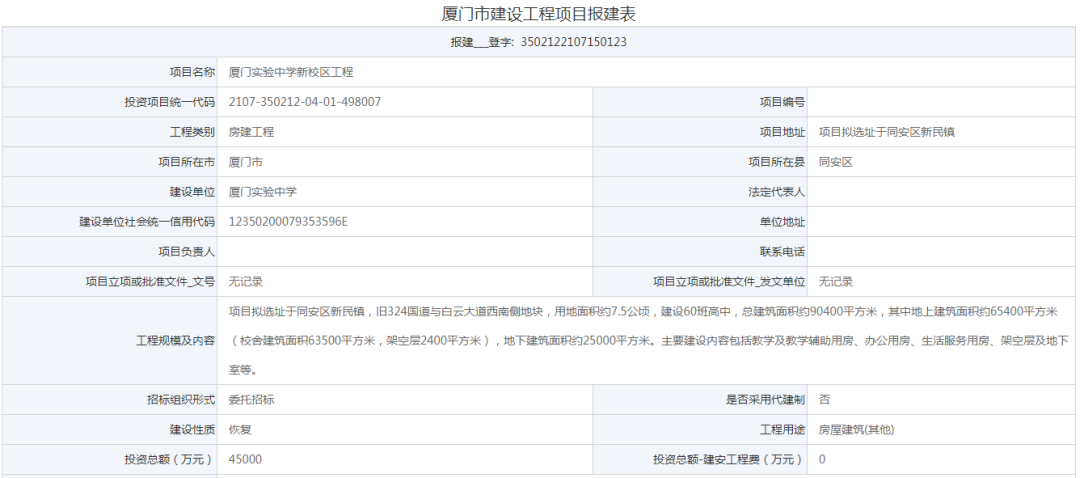This screenshot has height=478, width=1080.
Task: Select investment value 45000
Action: point(245,459)
